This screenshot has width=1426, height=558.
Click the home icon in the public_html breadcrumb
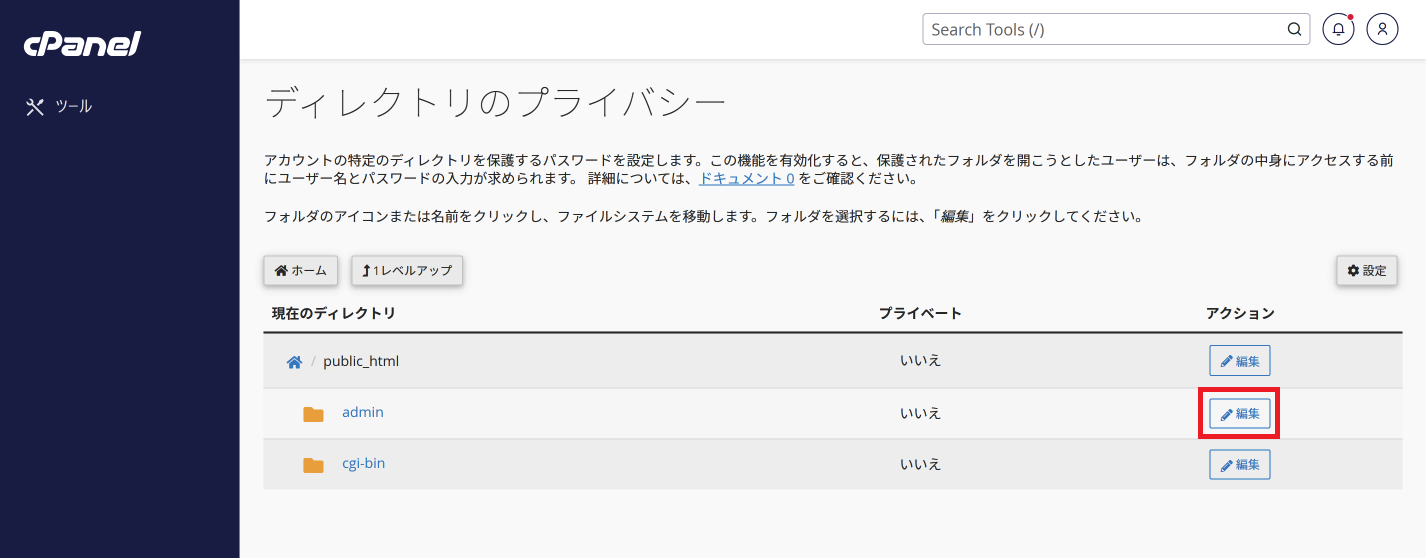point(294,362)
